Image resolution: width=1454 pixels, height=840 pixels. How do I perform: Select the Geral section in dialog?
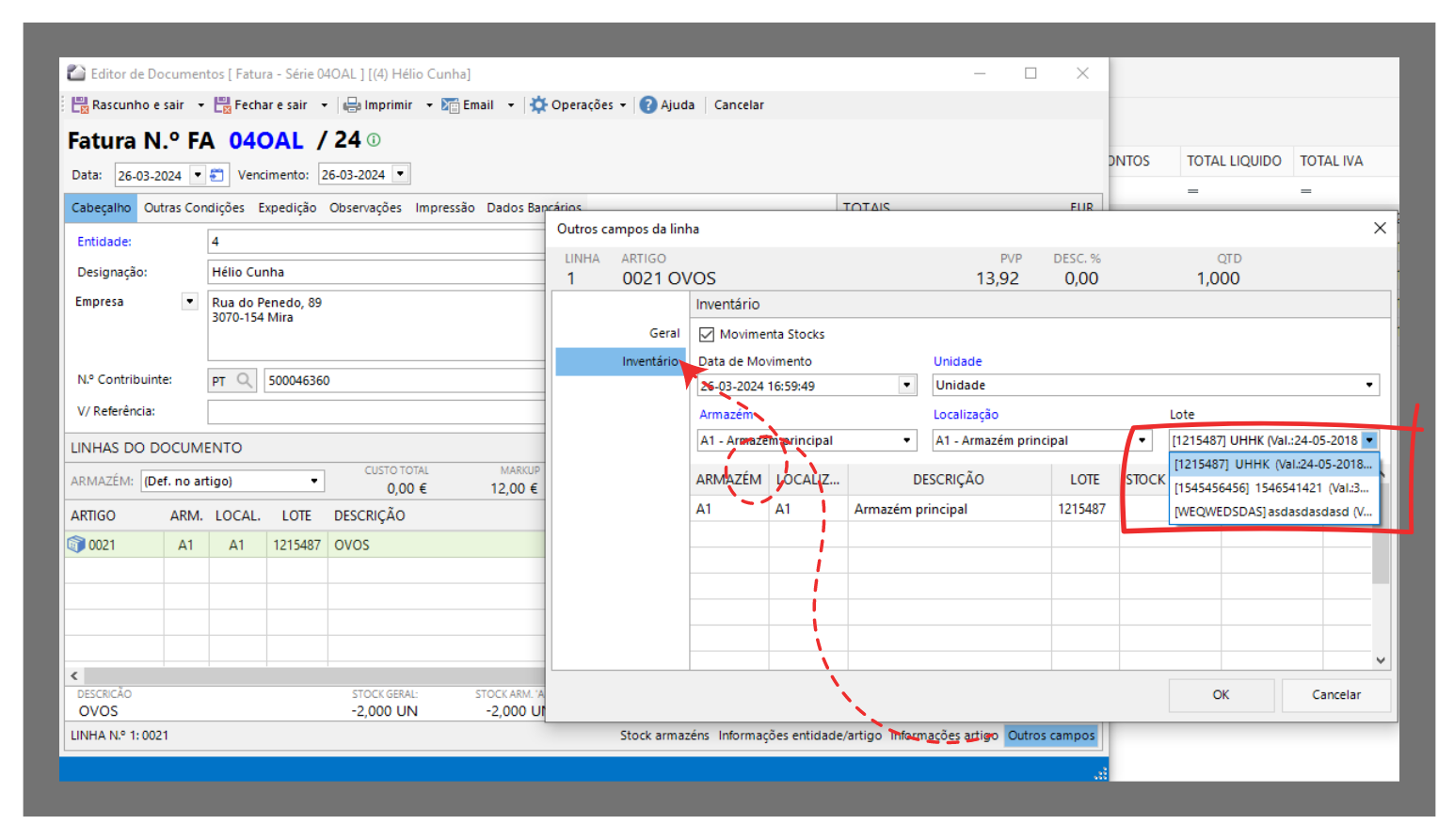663,333
